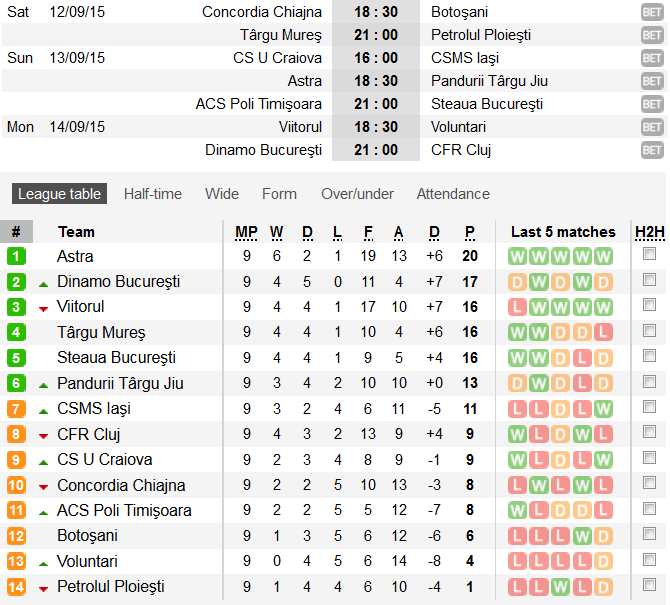Screen dimensions: 670x605
Task: Tick the H2H checkbox for Astra
Action: click(650, 256)
